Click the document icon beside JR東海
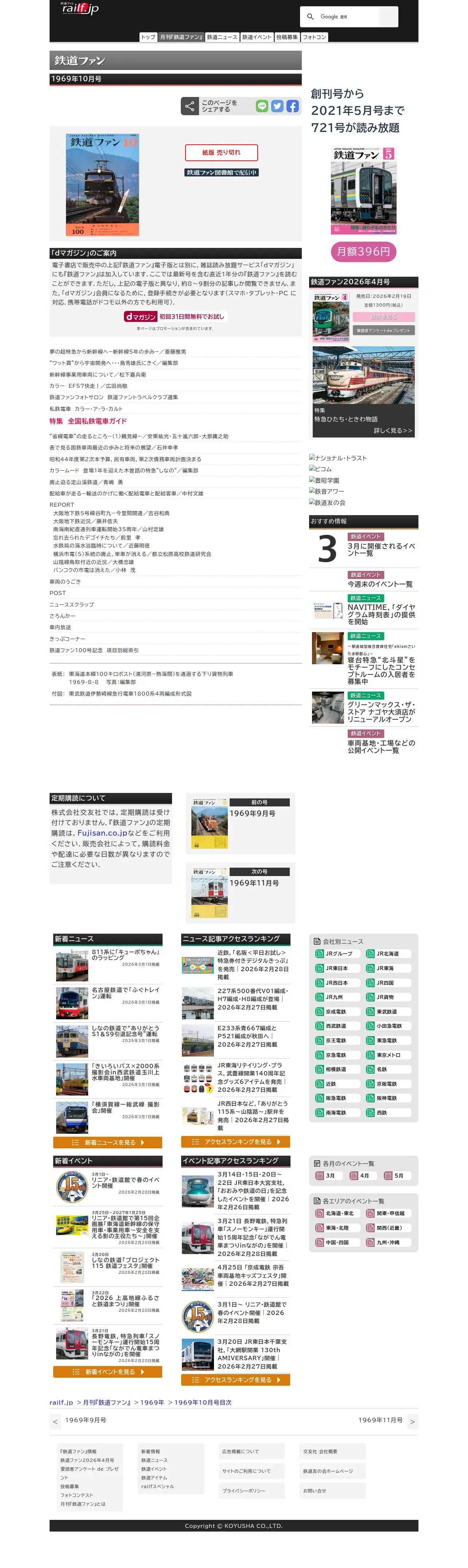 tap(370, 968)
